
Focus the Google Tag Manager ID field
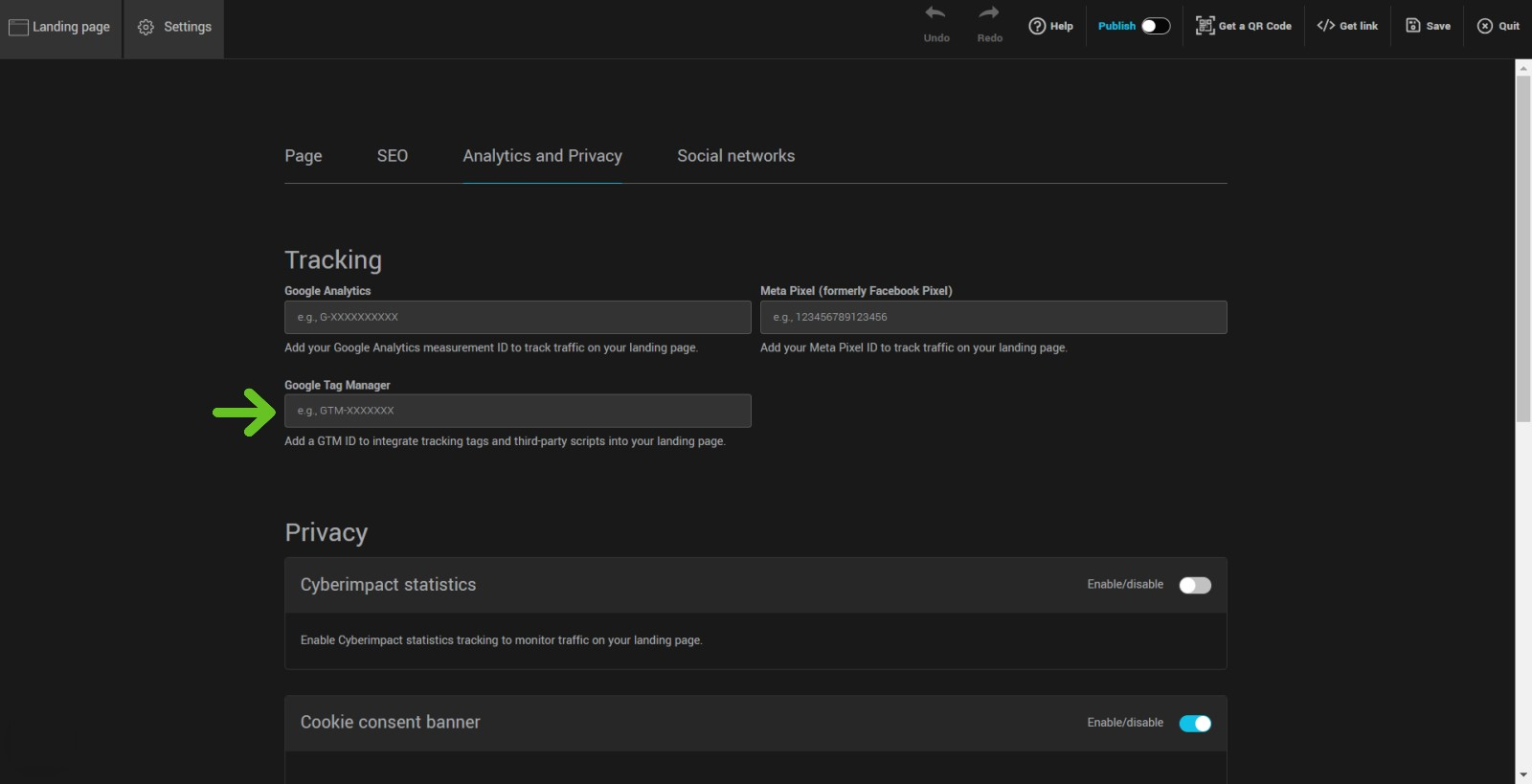pyautogui.click(x=518, y=411)
